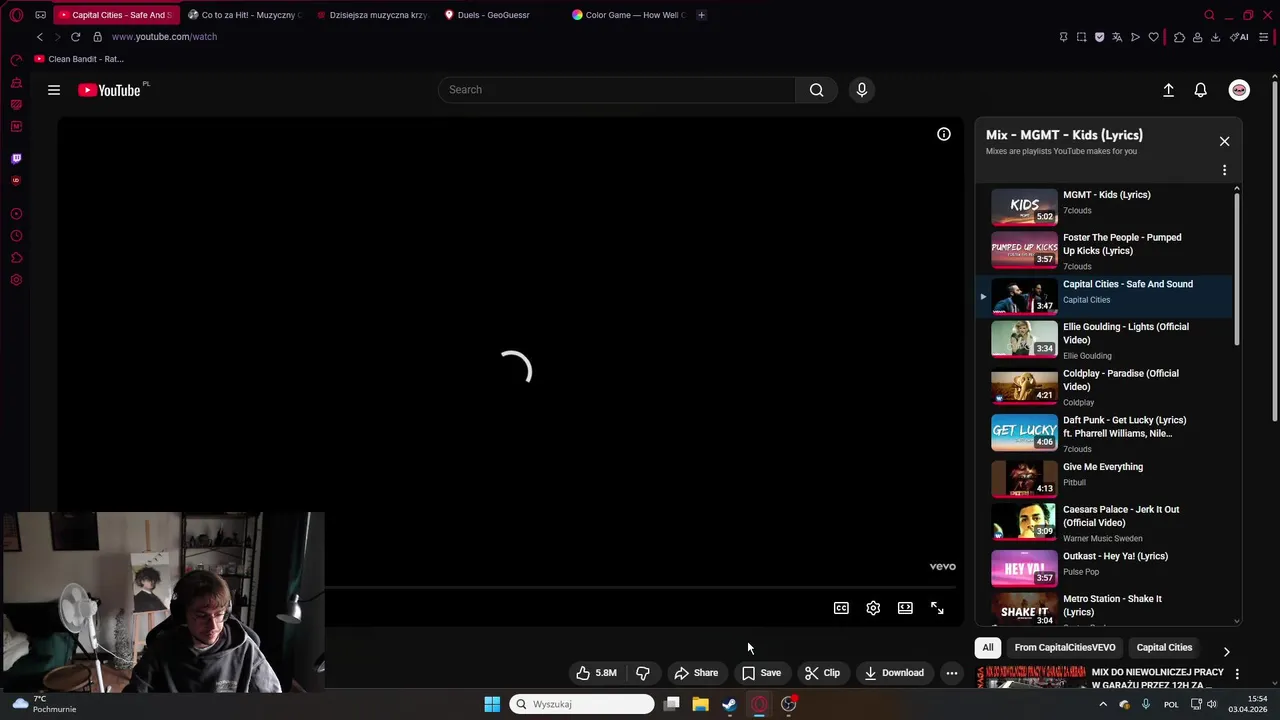
Task: Dislike the video
Action: click(x=643, y=673)
